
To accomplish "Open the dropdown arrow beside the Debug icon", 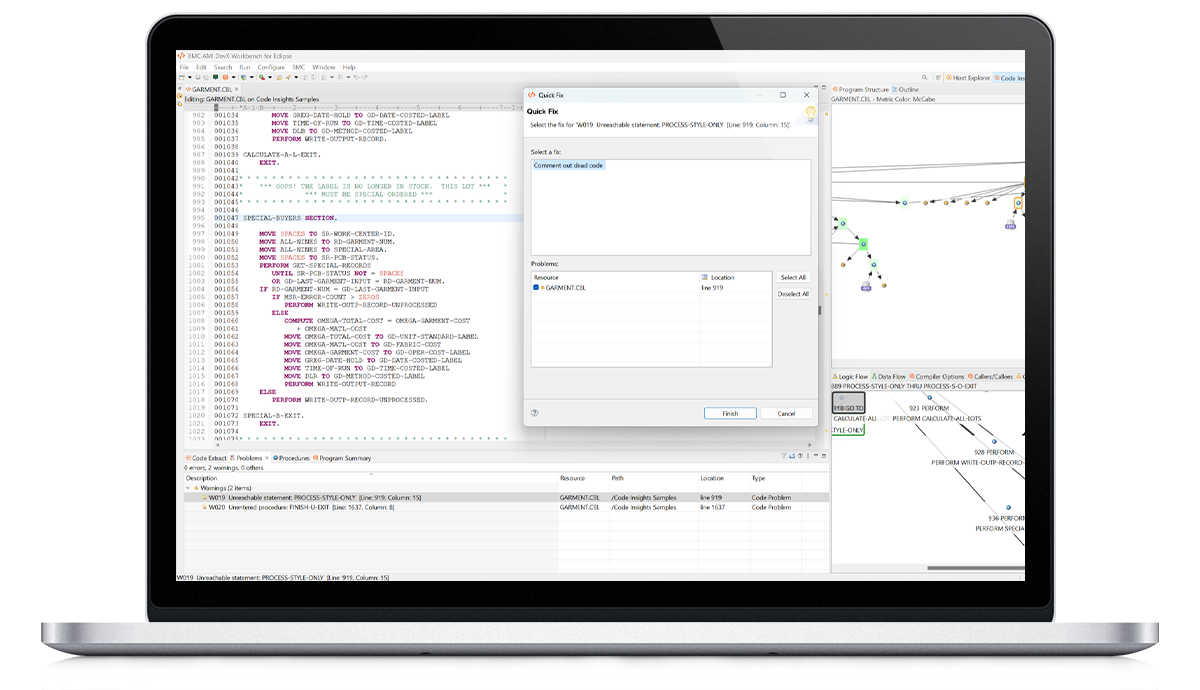I will pos(233,77).
